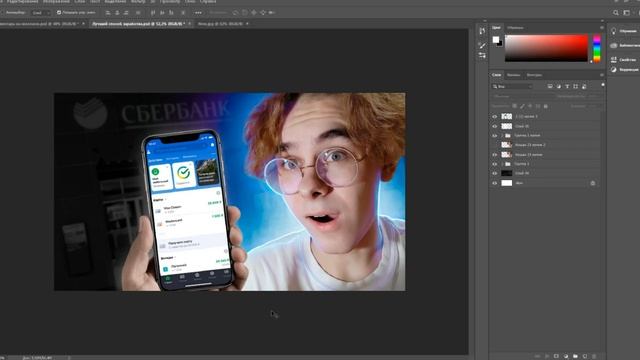The image size is (640, 360).
Task: Switch to the first document tab
Action: click(39, 24)
